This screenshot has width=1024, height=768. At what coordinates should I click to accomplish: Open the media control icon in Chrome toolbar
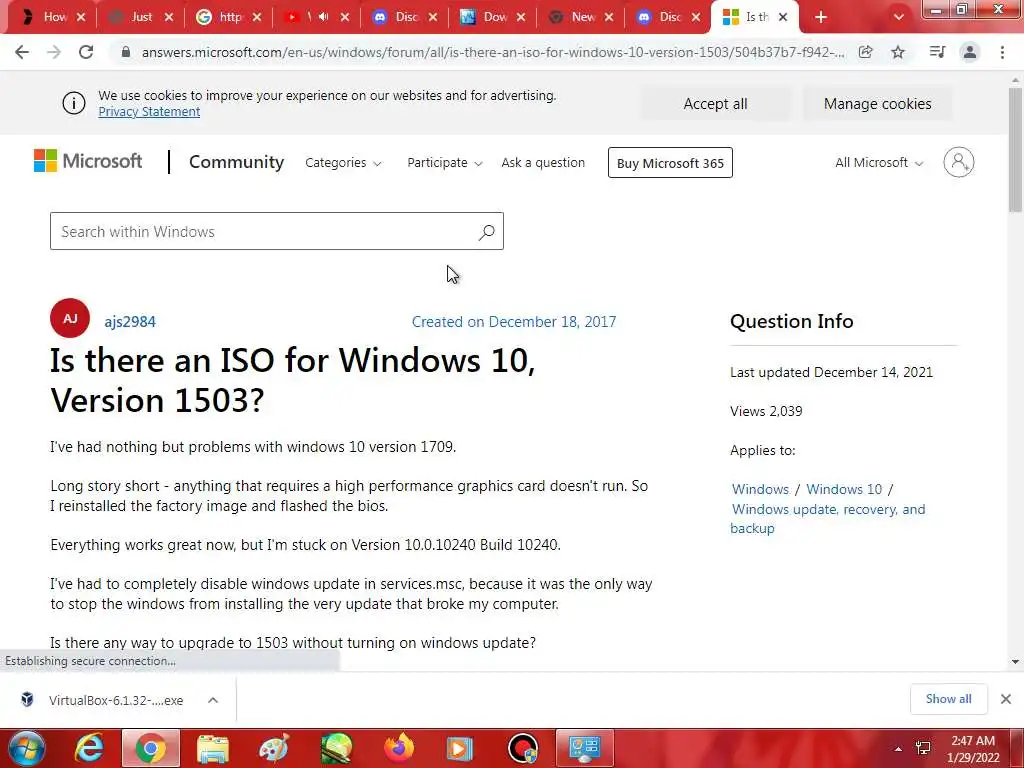pyautogui.click(x=937, y=52)
